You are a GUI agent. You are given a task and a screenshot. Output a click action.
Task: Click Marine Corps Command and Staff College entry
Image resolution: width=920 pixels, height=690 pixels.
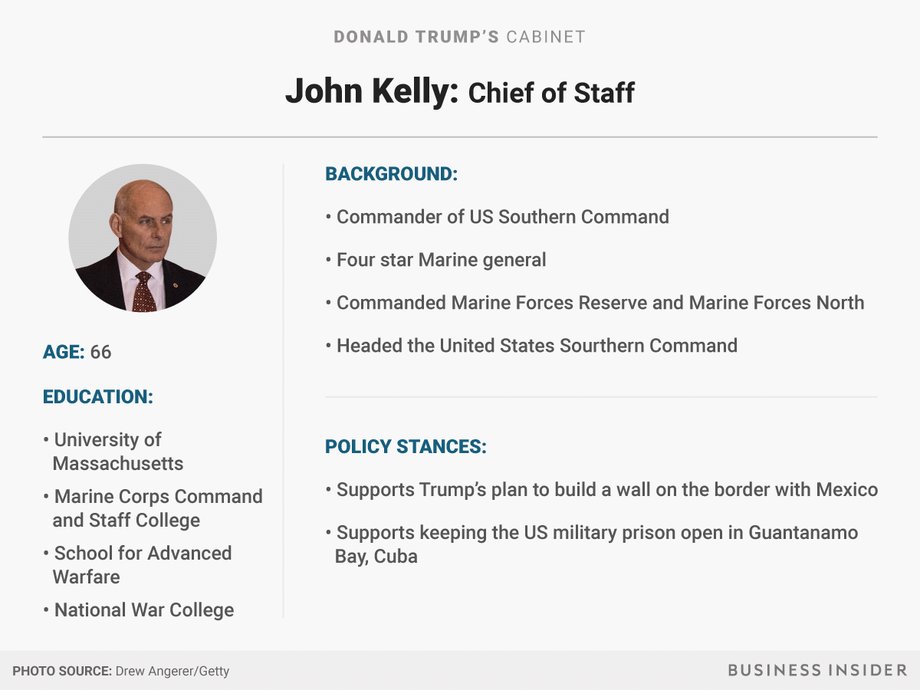pos(153,508)
